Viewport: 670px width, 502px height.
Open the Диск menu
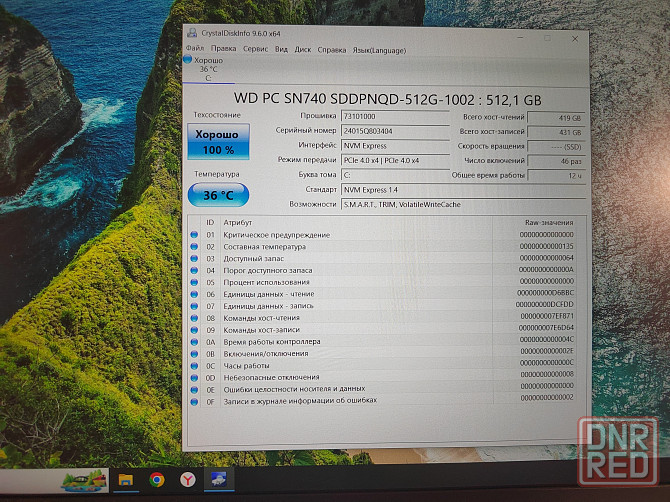point(303,50)
